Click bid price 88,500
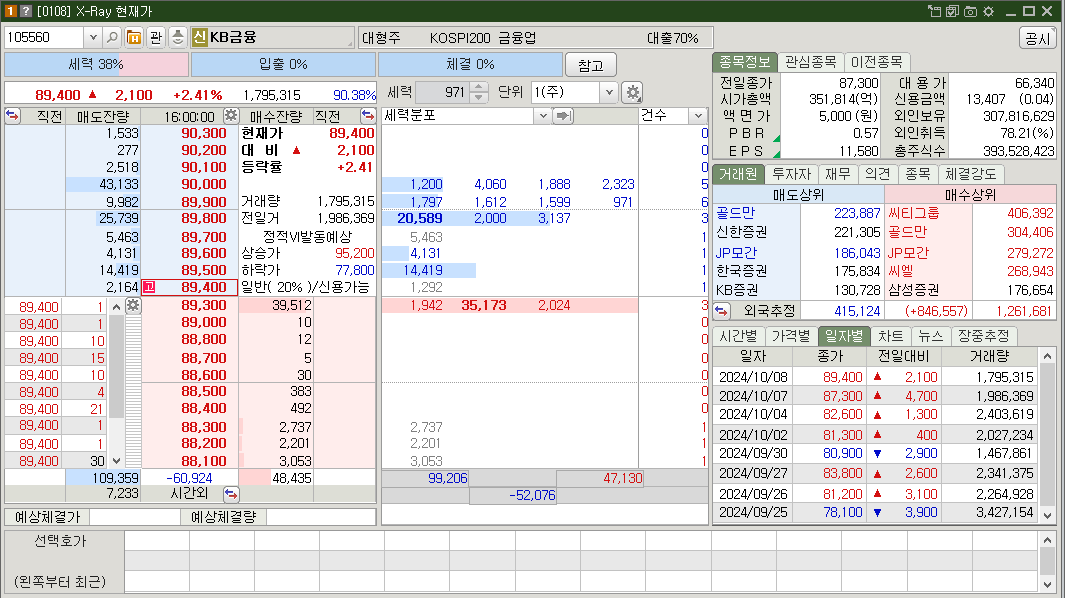 click(x=204, y=391)
